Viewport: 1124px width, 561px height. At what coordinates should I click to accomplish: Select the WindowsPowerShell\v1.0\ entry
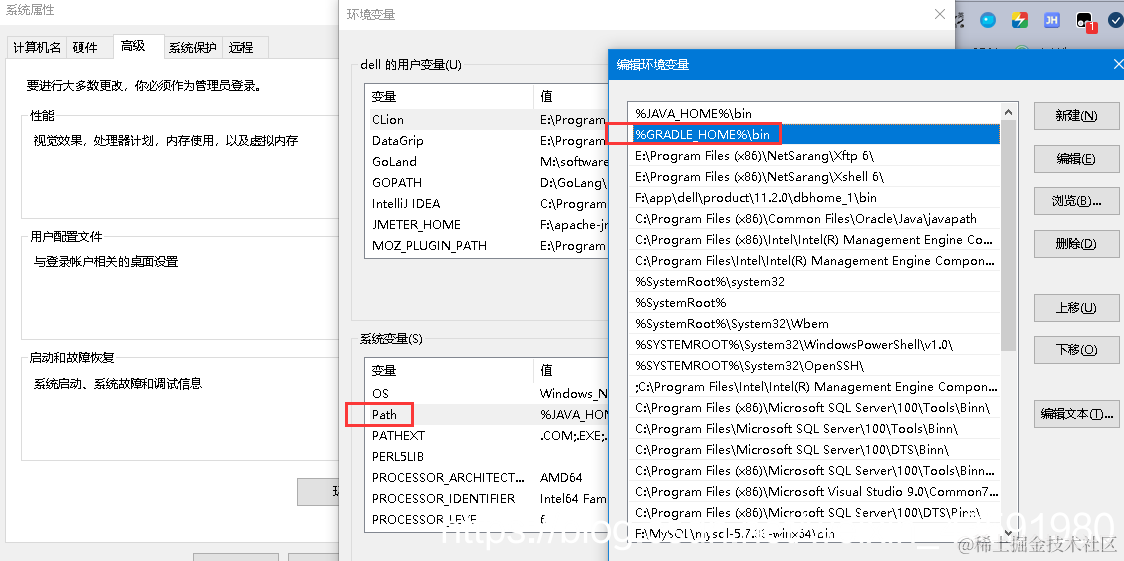pos(814,345)
